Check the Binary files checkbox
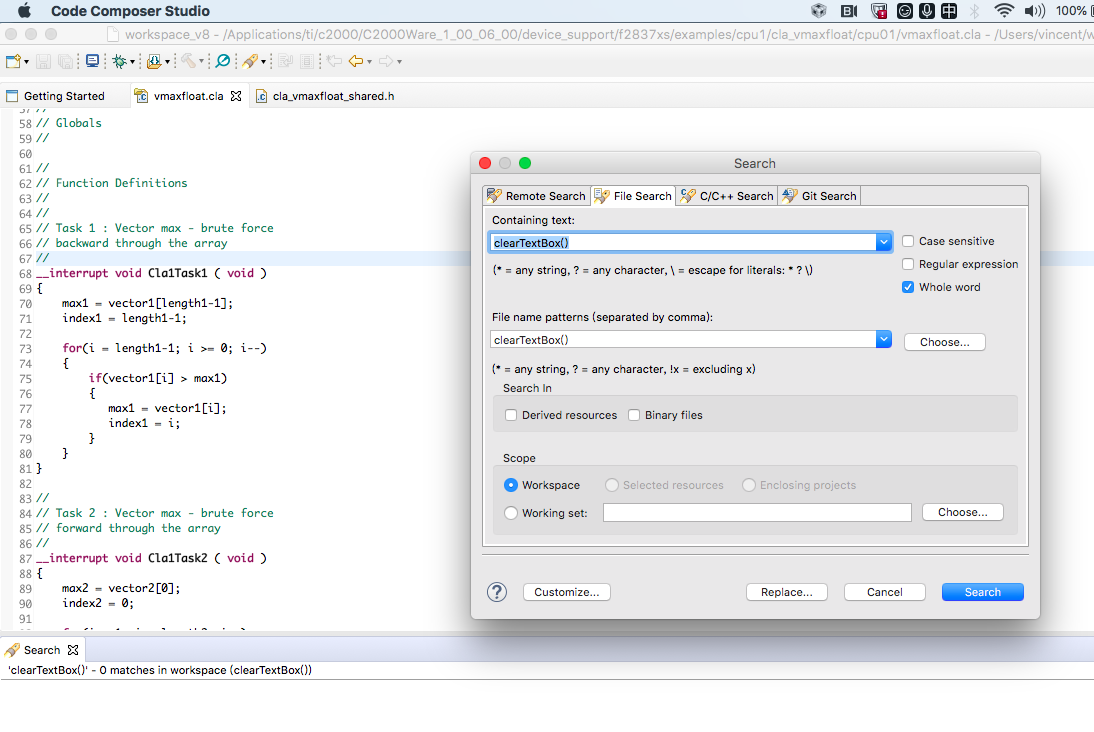Viewport: 1094px width, 732px height. (634, 415)
